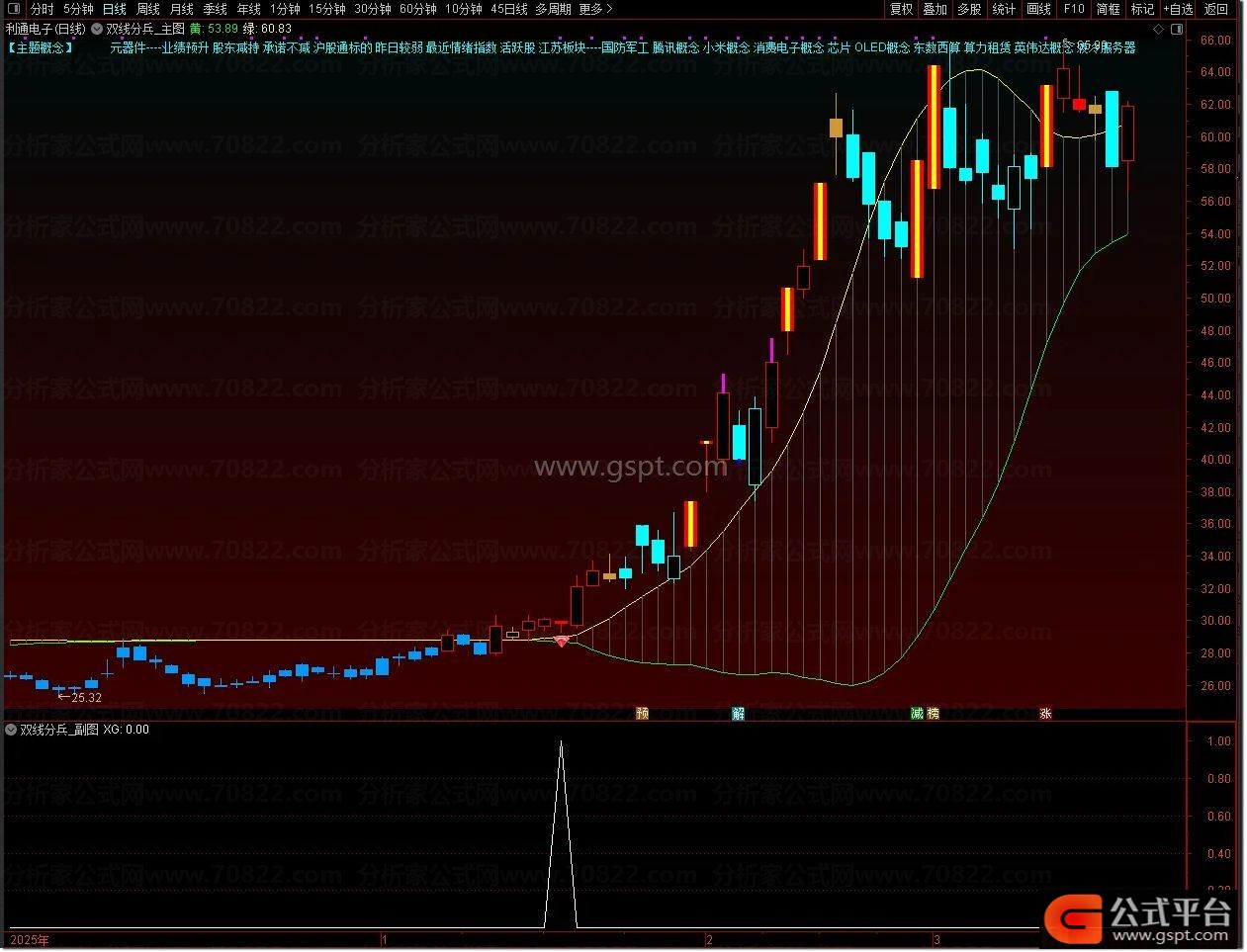Click the '涨' event marker below chart

(1045, 713)
